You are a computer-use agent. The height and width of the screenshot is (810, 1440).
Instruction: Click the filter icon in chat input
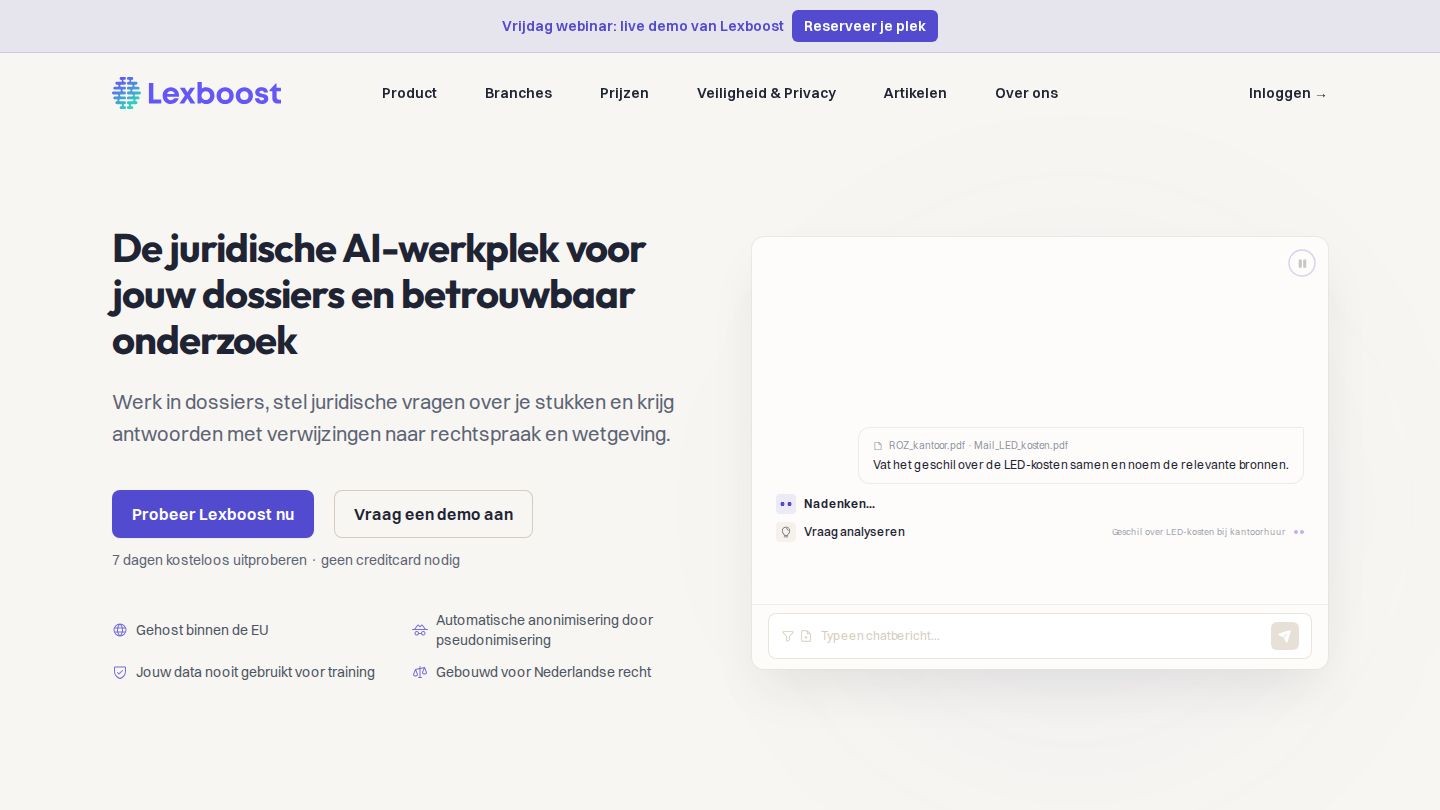[788, 636]
